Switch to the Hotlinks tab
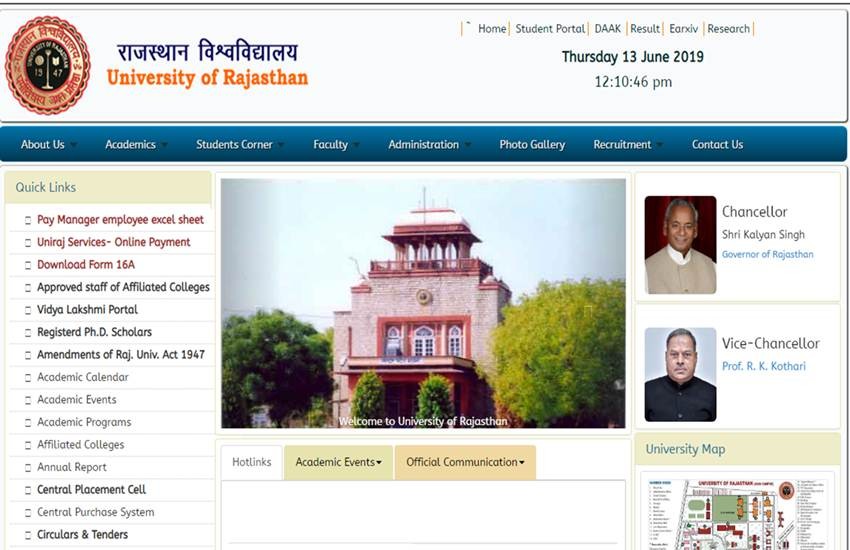The image size is (850, 550). pyautogui.click(x=251, y=462)
